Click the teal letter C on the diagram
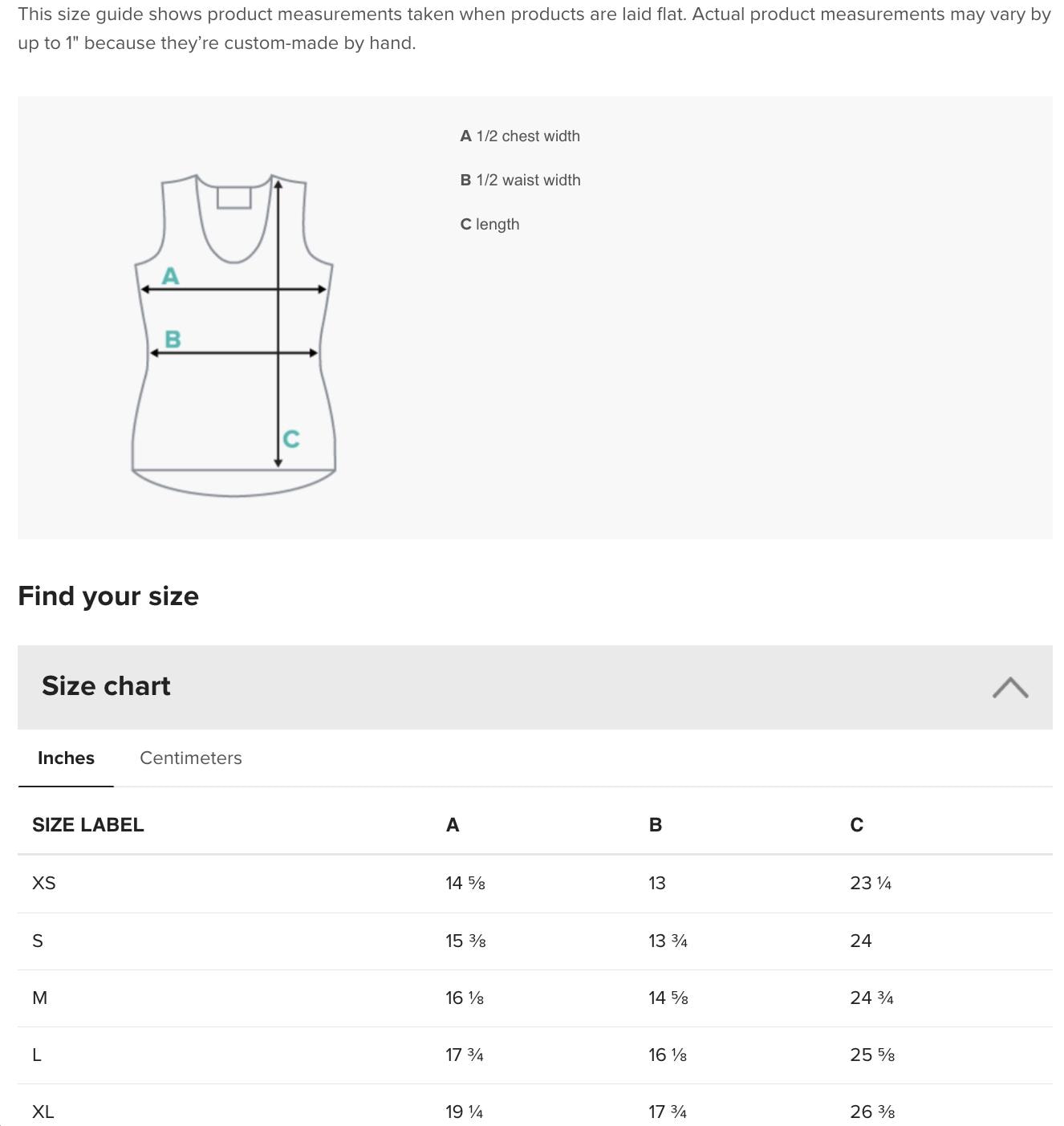This screenshot has width=1064, height=1126. click(x=290, y=438)
